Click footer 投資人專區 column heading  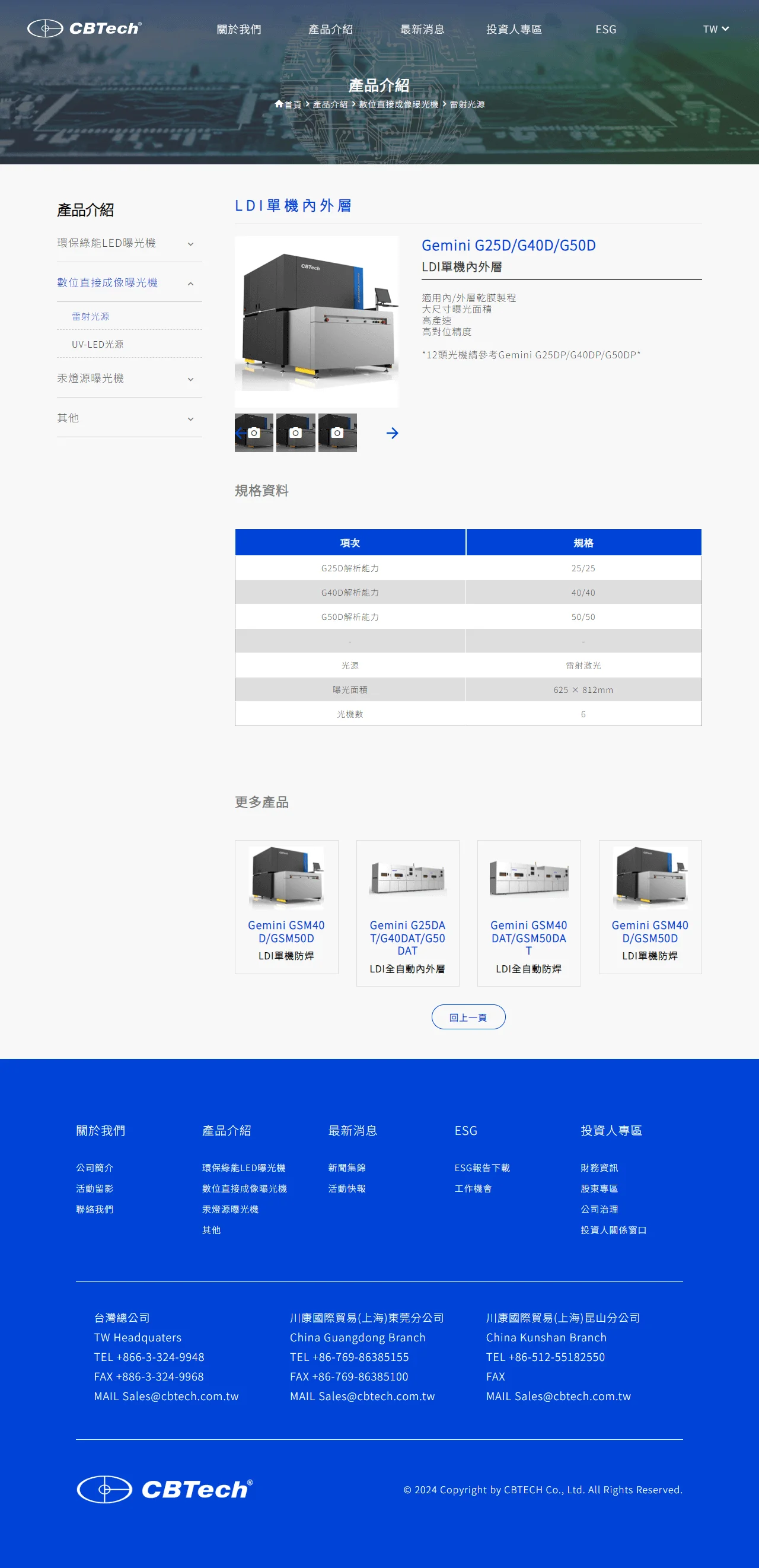611,1130
